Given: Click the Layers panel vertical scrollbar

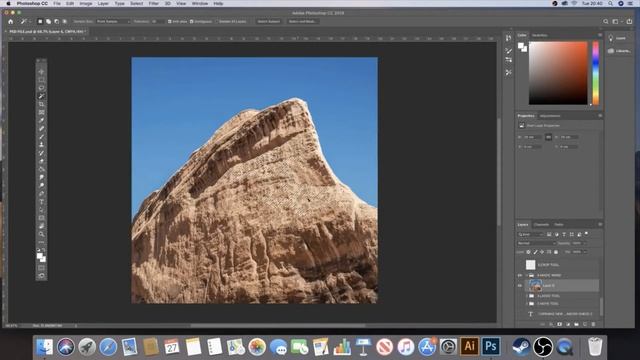Looking at the screenshot, I should (x=601, y=306).
